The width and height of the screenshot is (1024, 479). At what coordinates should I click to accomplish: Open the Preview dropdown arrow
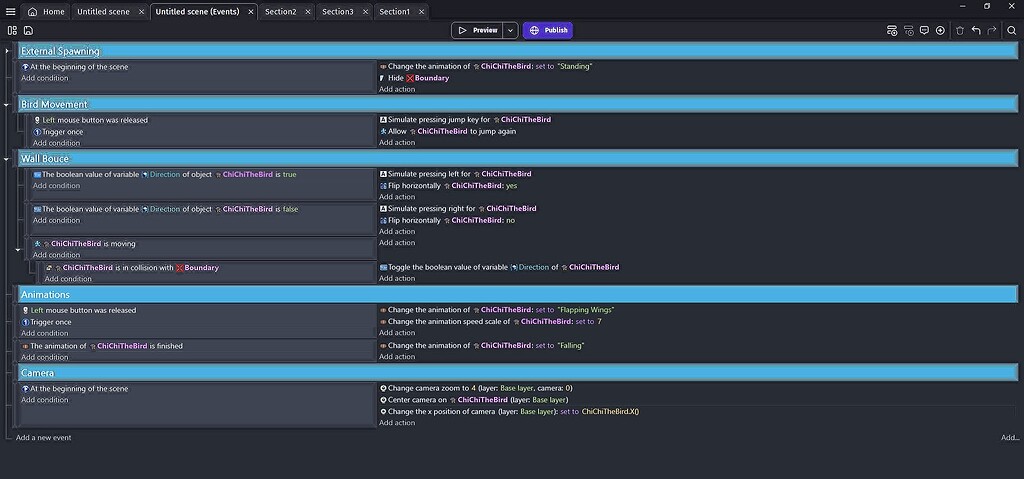(x=510, y=30)
